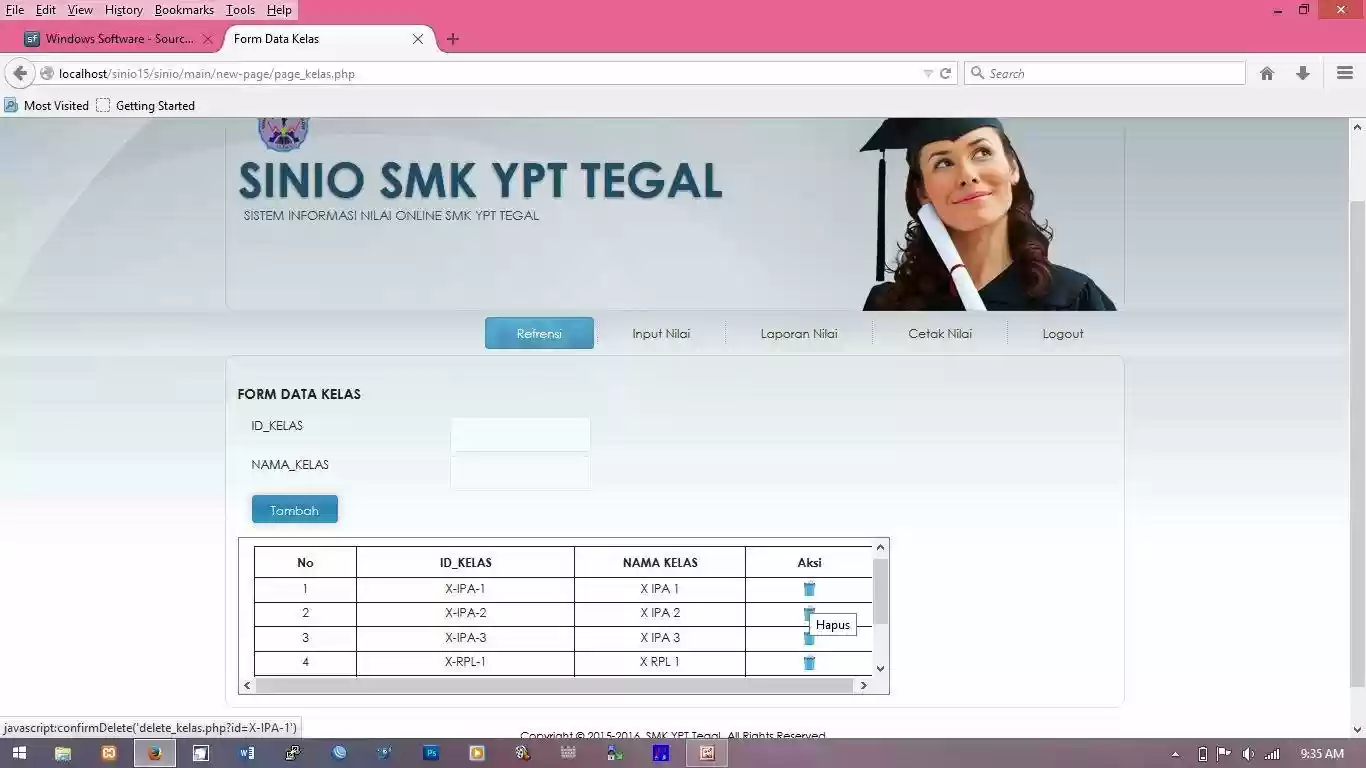Click the magnifier icon in the search bar
Viewport: 1366px width, 768px height.
(977, 73)
